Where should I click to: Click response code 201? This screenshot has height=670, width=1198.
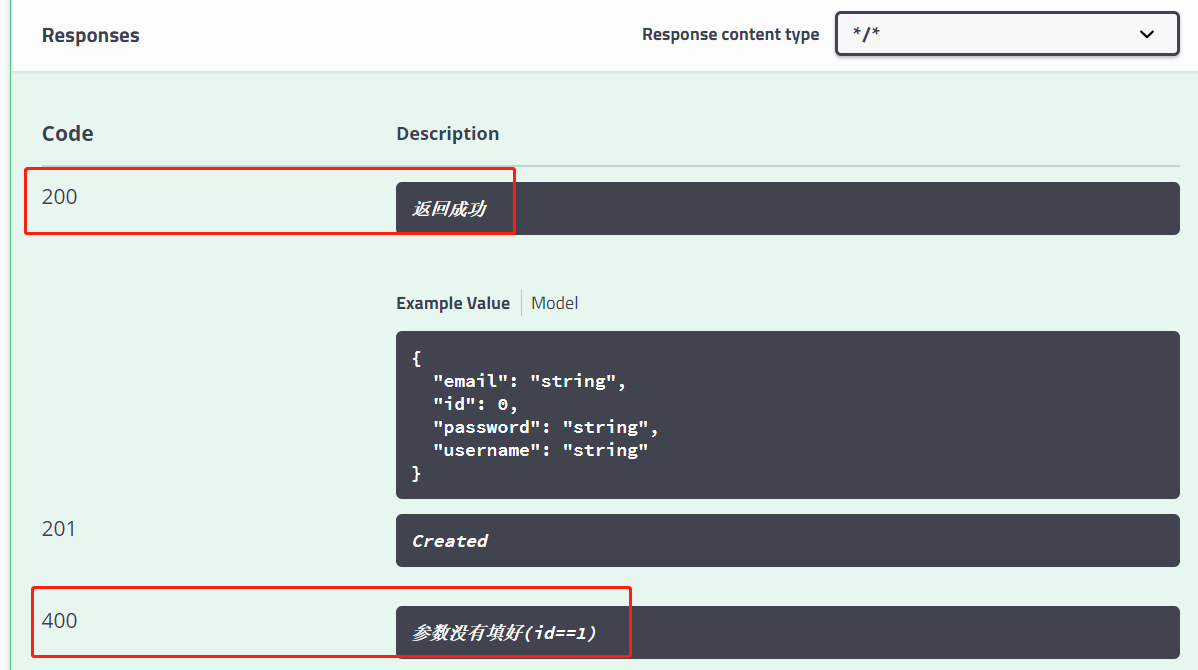coord(59,529)
